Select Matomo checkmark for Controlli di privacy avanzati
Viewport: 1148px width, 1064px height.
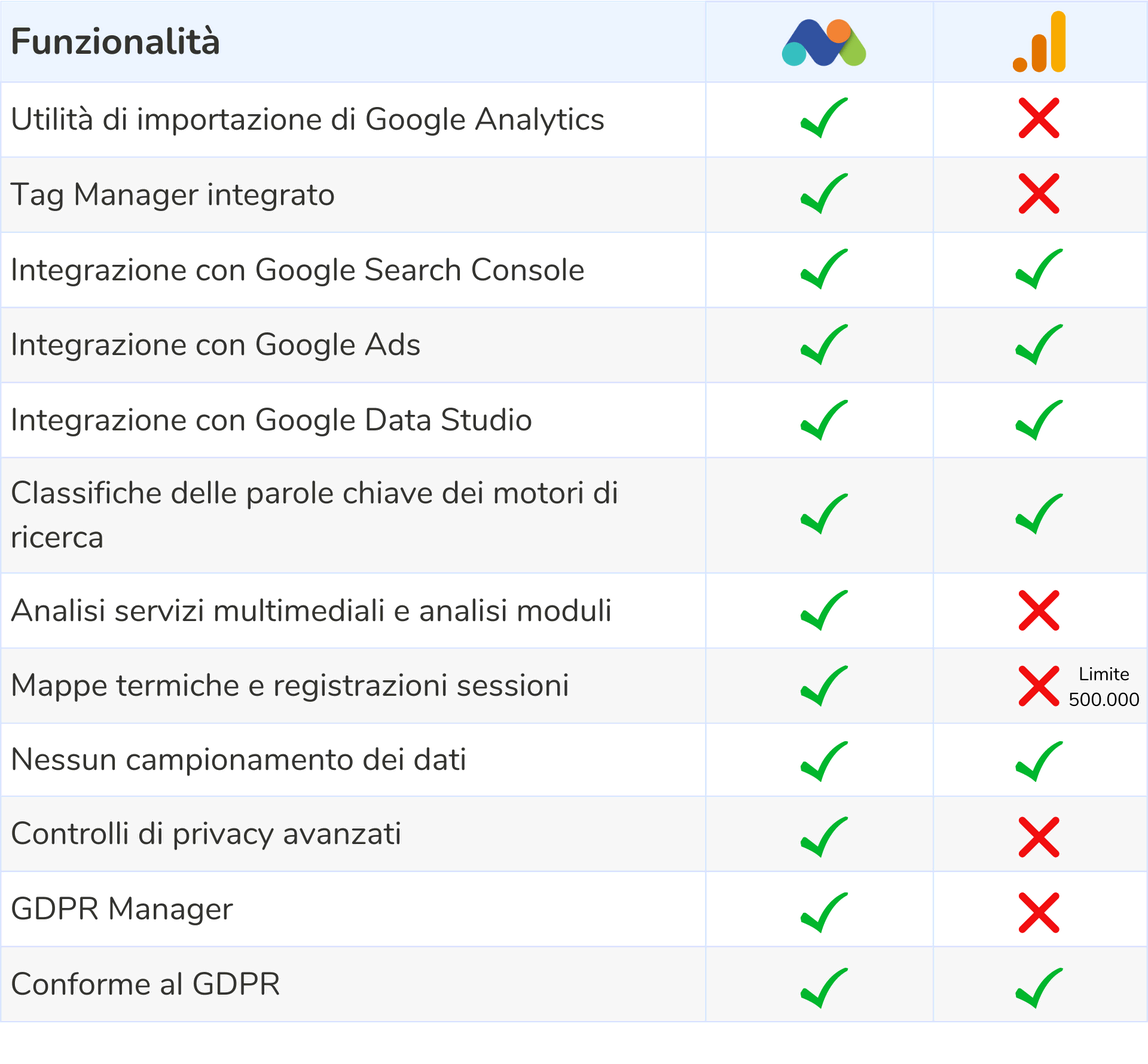point(824,837)
